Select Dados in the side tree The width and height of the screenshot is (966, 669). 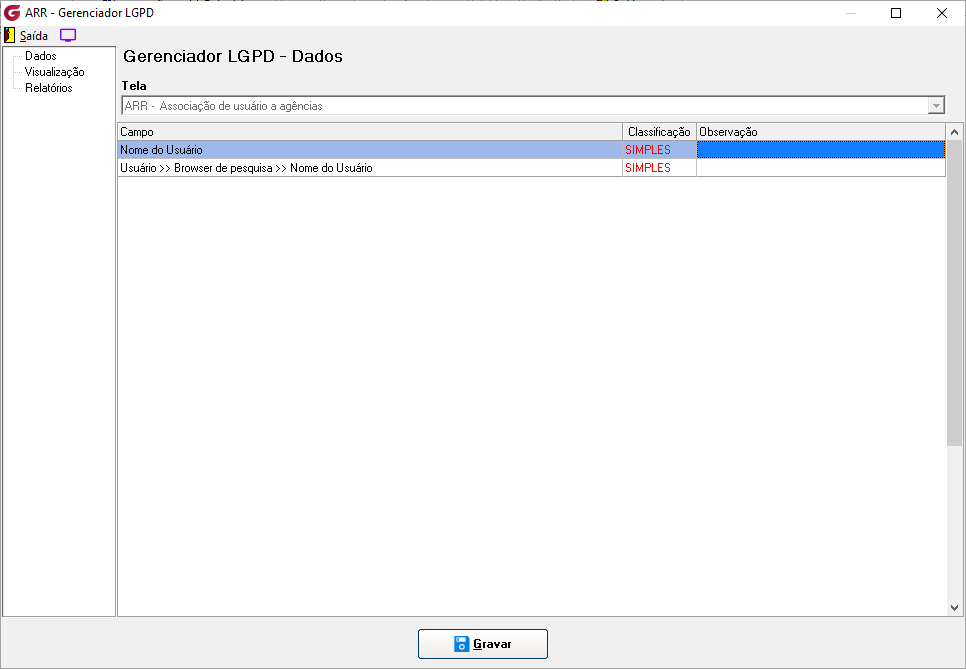point(41,56)
